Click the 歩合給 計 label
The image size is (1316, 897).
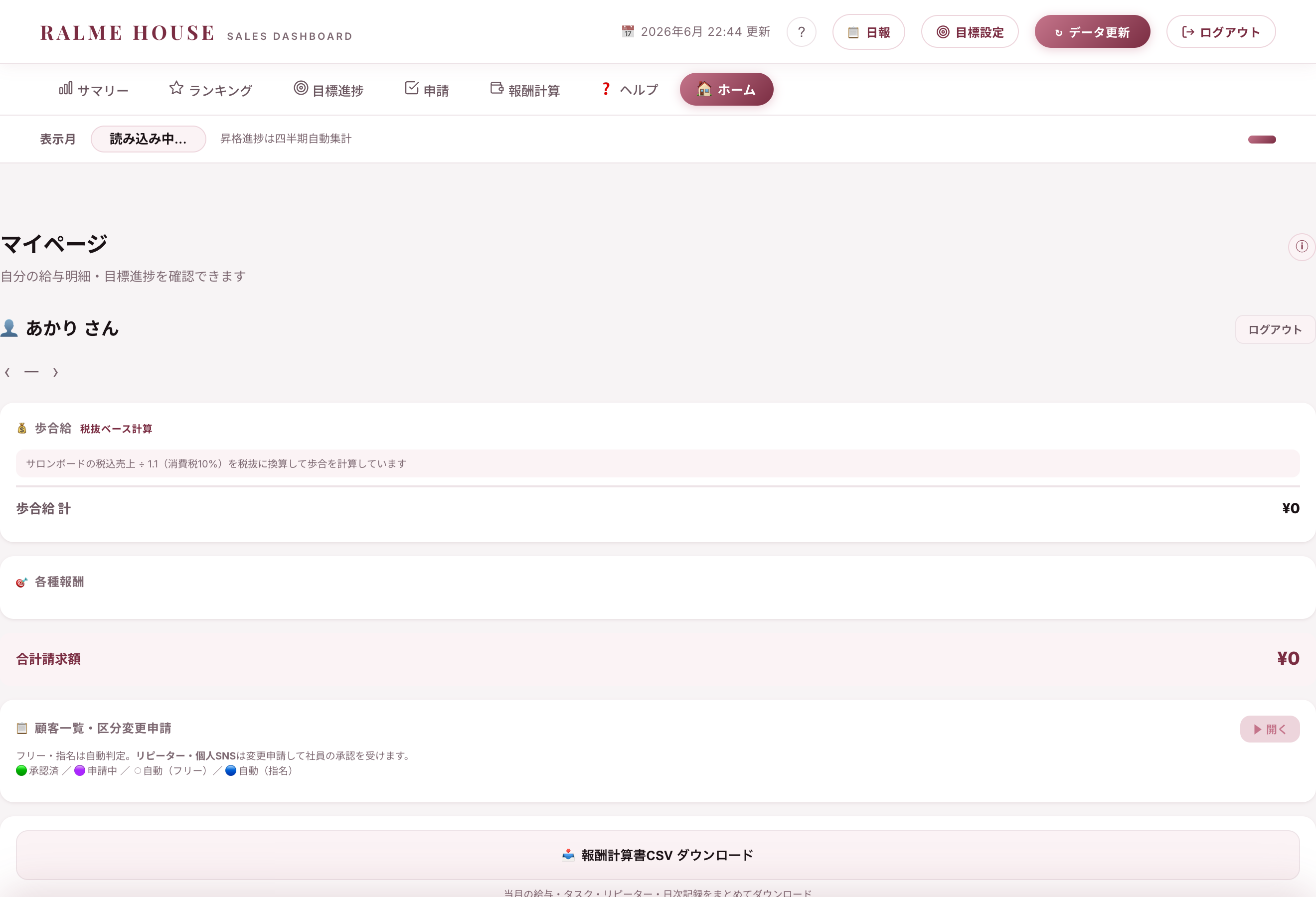pos(43,509)
